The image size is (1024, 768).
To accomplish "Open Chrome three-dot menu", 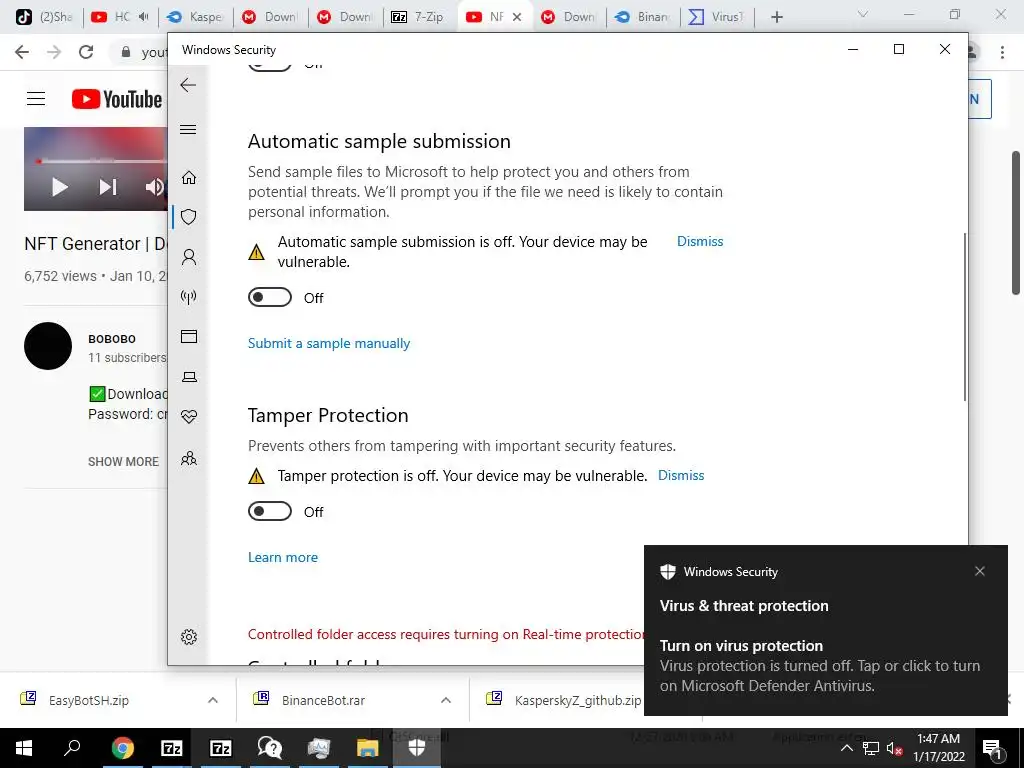I will tap(1002, 52).
